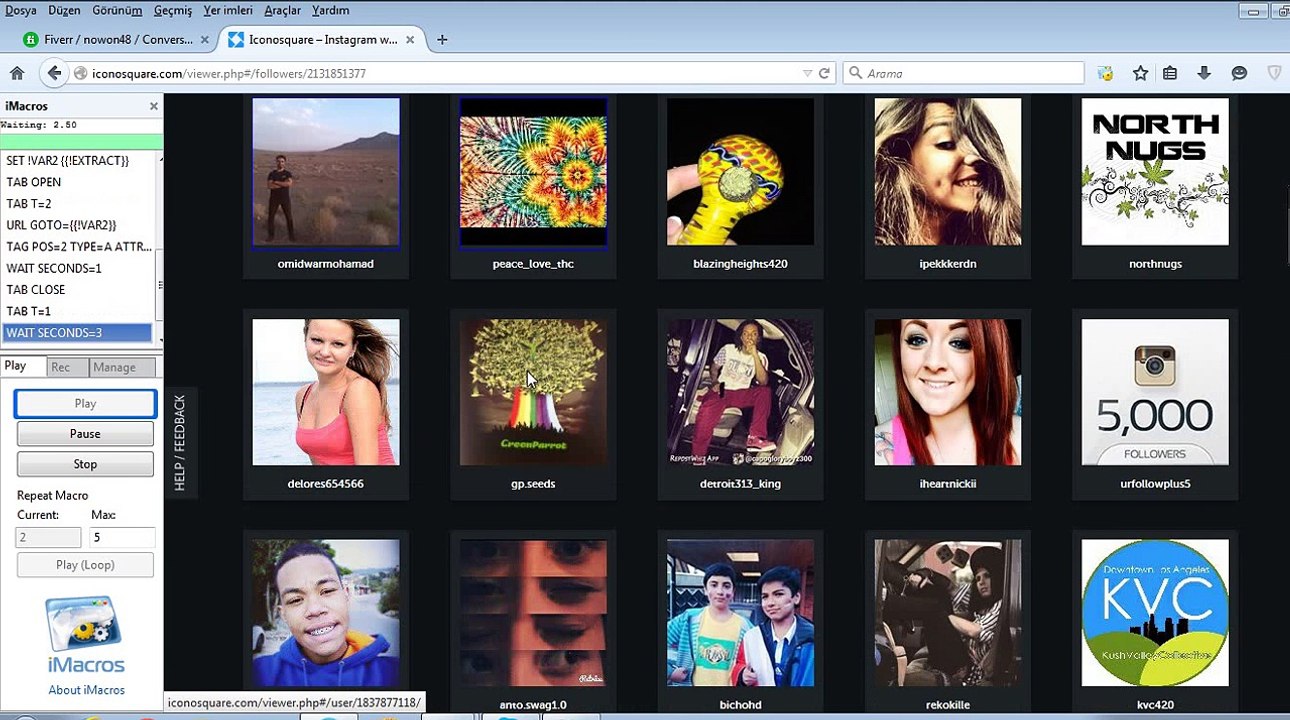The image size is (1290, 720).
Task: Click the search magnifier icon
Action: pos(856,73)
